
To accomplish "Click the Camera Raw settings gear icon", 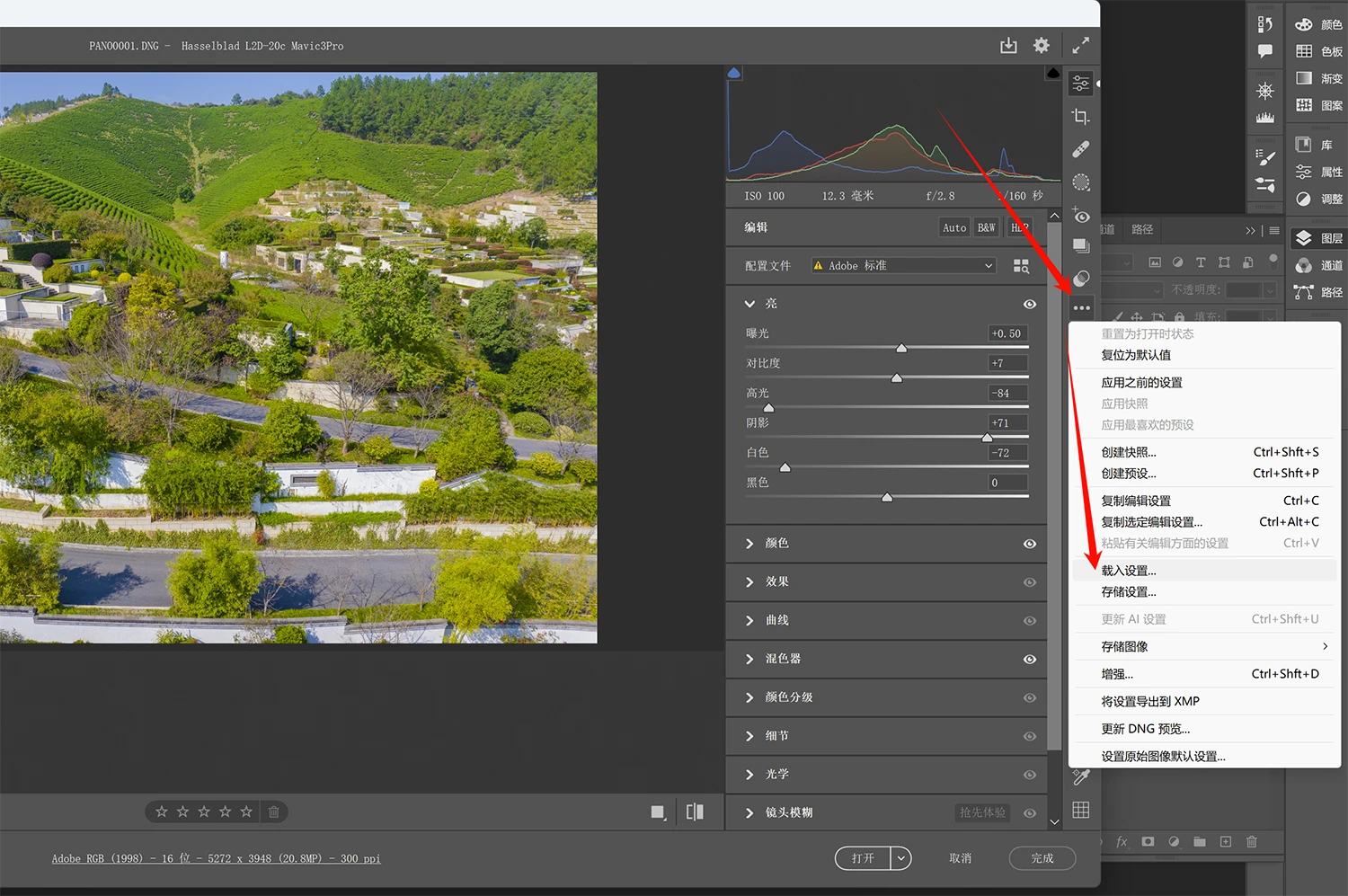I will pyautogui.click(x=1041, y=45).
